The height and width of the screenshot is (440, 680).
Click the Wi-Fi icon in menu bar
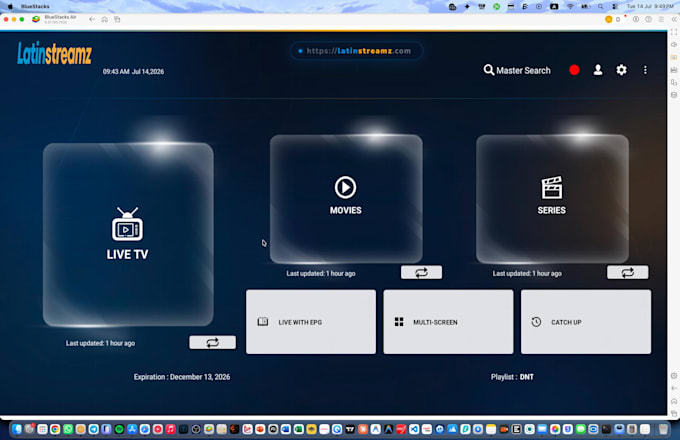tap(570, 7)
